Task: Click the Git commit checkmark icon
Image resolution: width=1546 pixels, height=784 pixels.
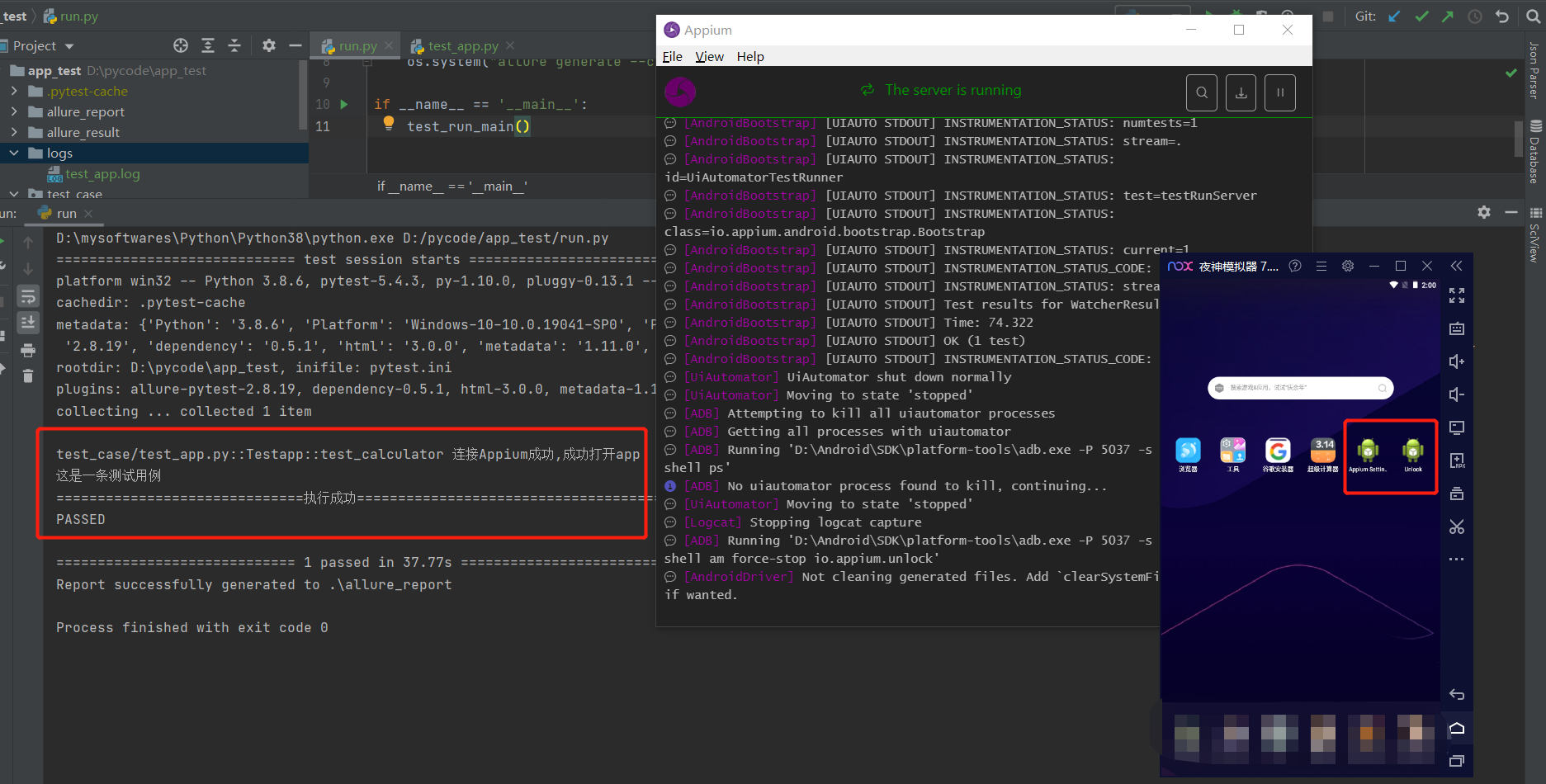Action: click(1421, 17)
